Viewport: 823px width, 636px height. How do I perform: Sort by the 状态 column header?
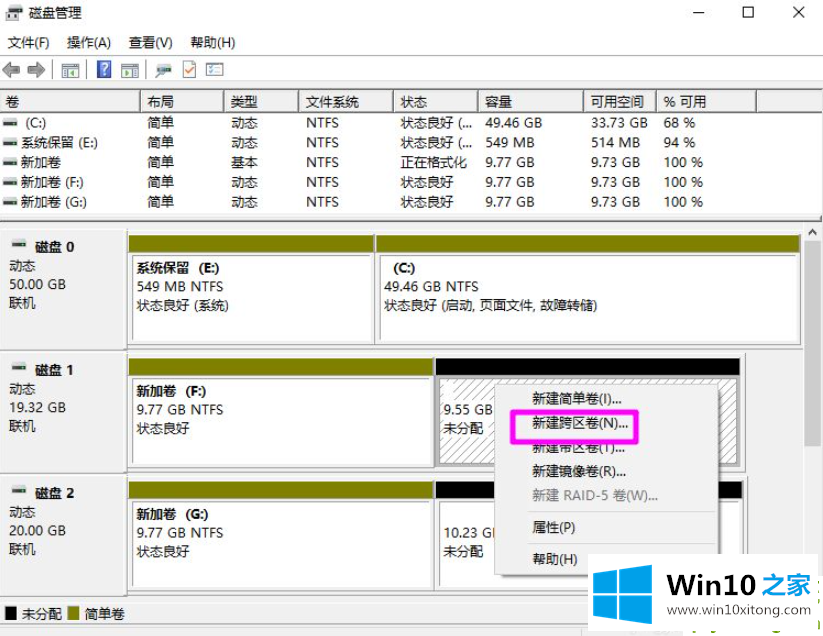[436, 101]
